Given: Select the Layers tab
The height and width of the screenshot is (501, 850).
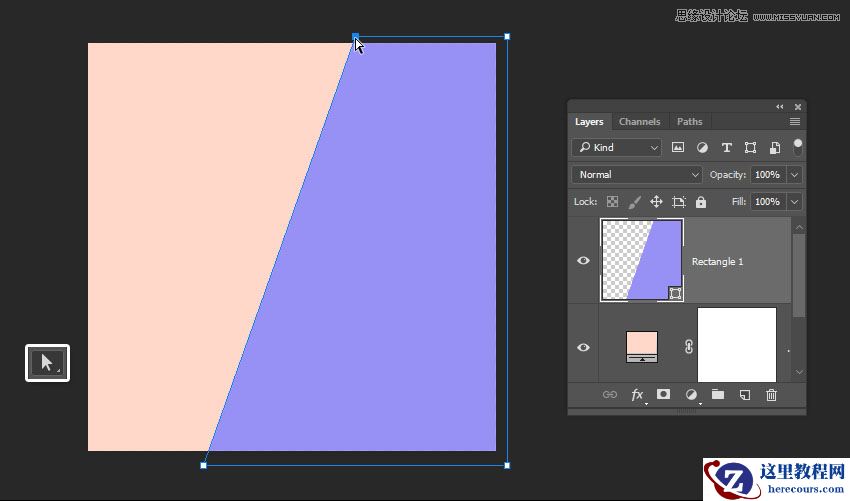Looking at the screenshot, I should pyautogui.click(x=589, y=121).
